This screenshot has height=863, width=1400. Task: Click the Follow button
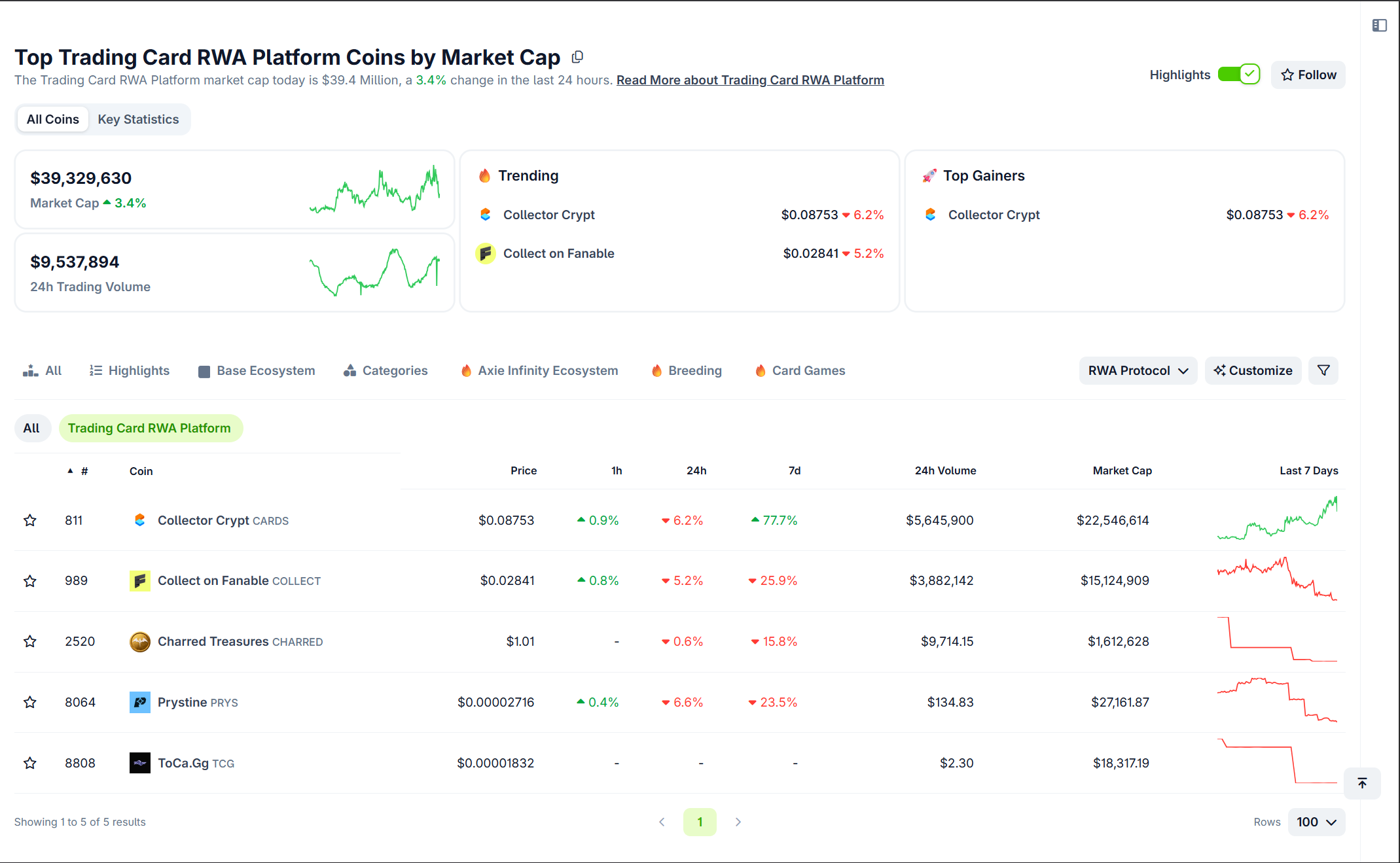click(1308, 75)
